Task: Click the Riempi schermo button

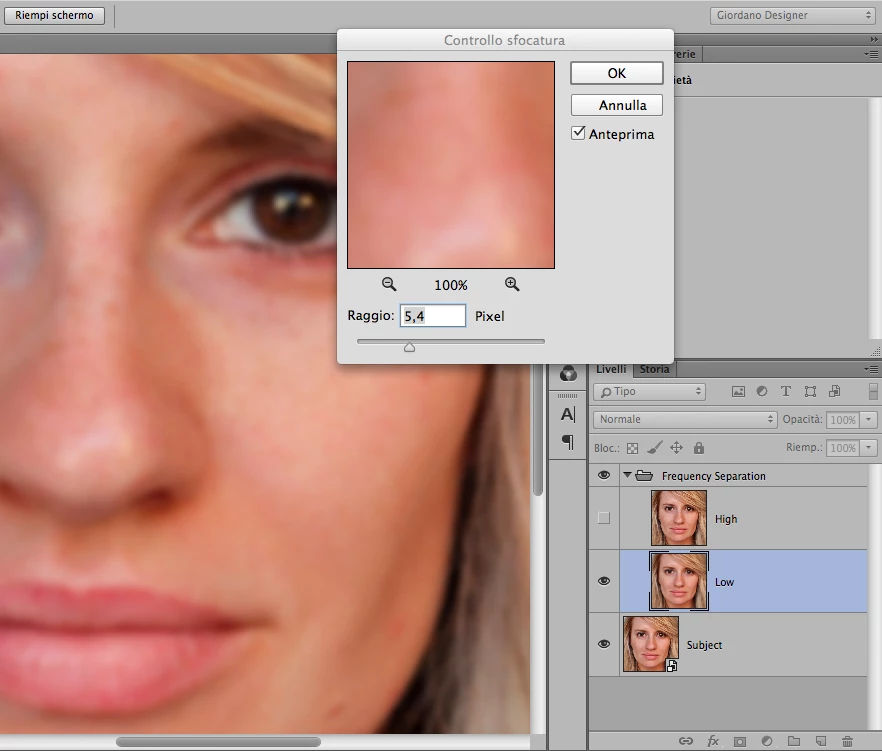Action: tap(54, 15)
